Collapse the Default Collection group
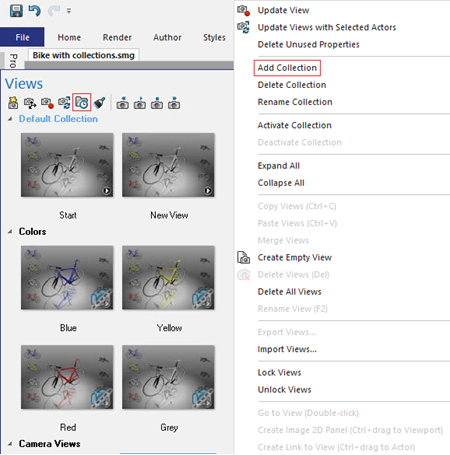The image size is (450, 455). (x=10, y=119)
